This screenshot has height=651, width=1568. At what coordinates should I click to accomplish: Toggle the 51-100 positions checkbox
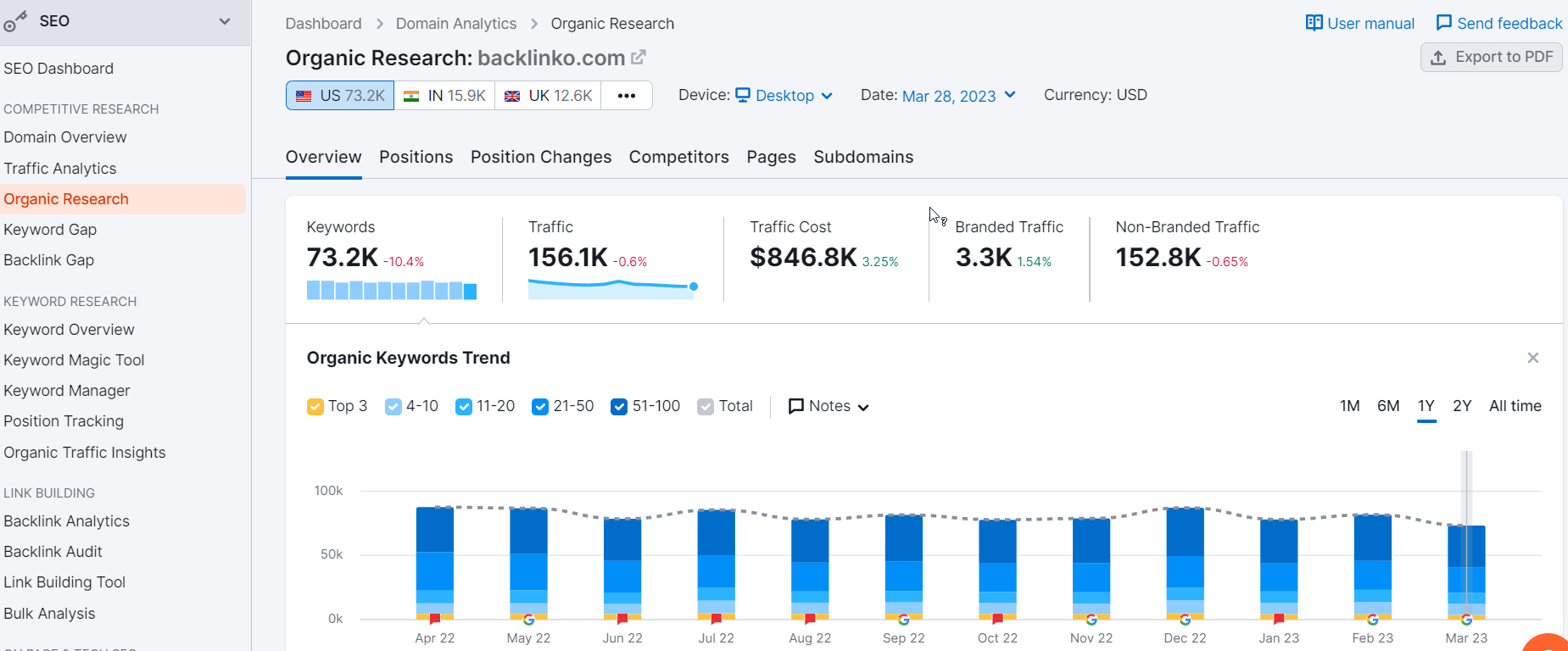(619, 407)
